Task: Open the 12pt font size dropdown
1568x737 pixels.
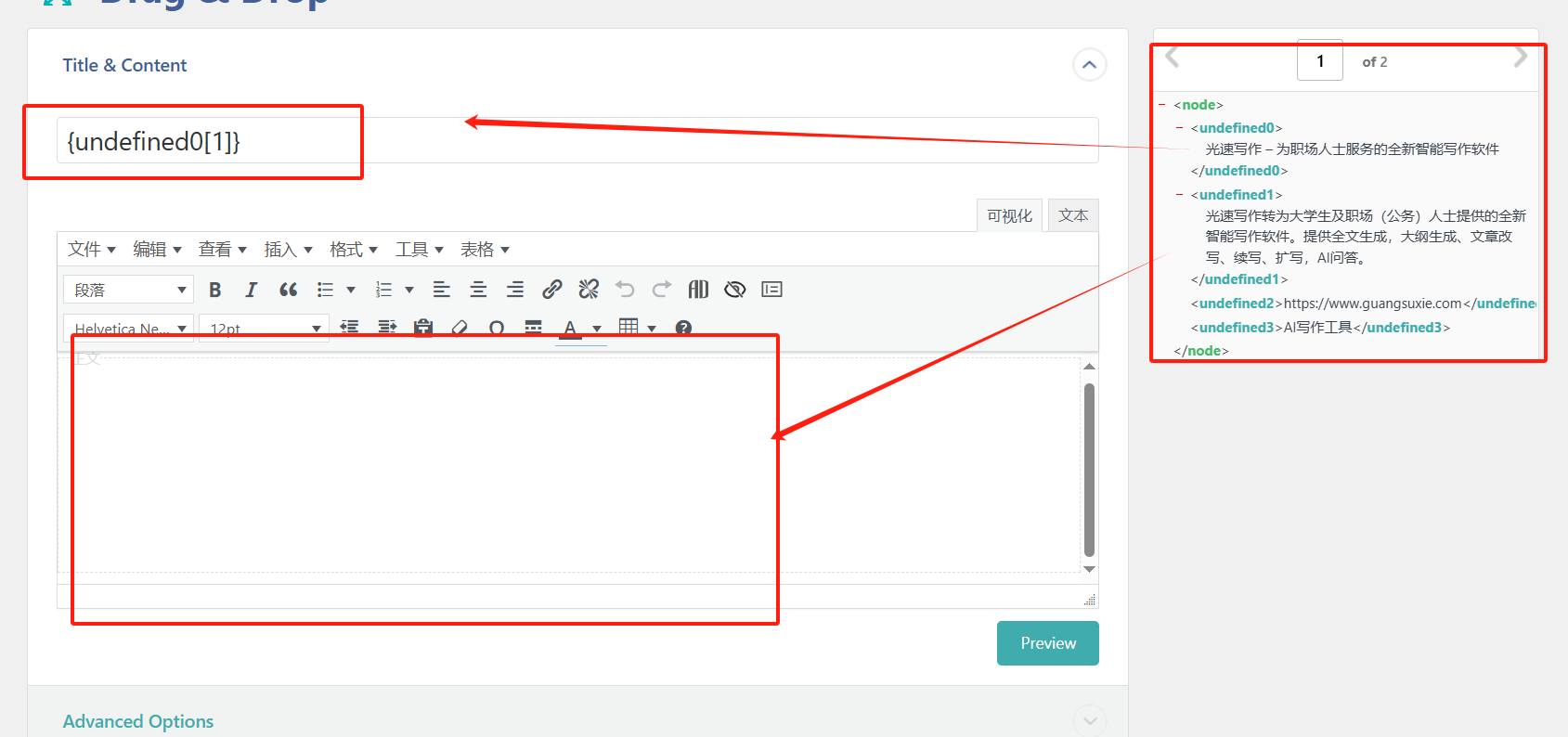Action: tap(265, 328)
